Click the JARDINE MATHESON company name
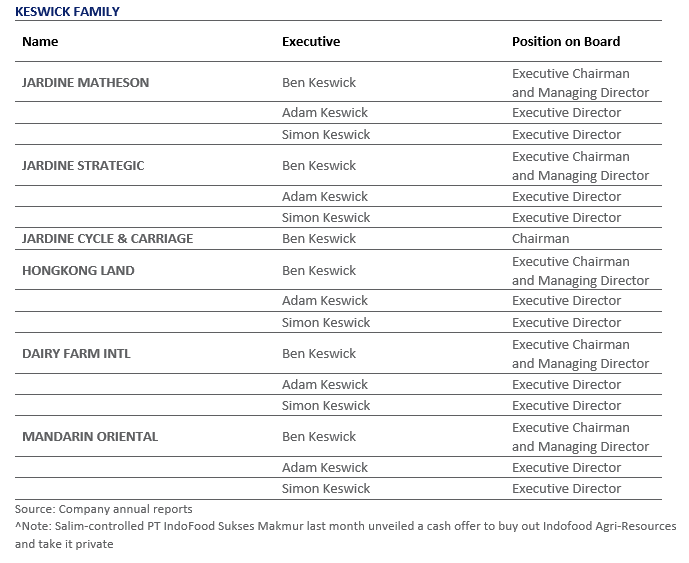 coord(86,83)
